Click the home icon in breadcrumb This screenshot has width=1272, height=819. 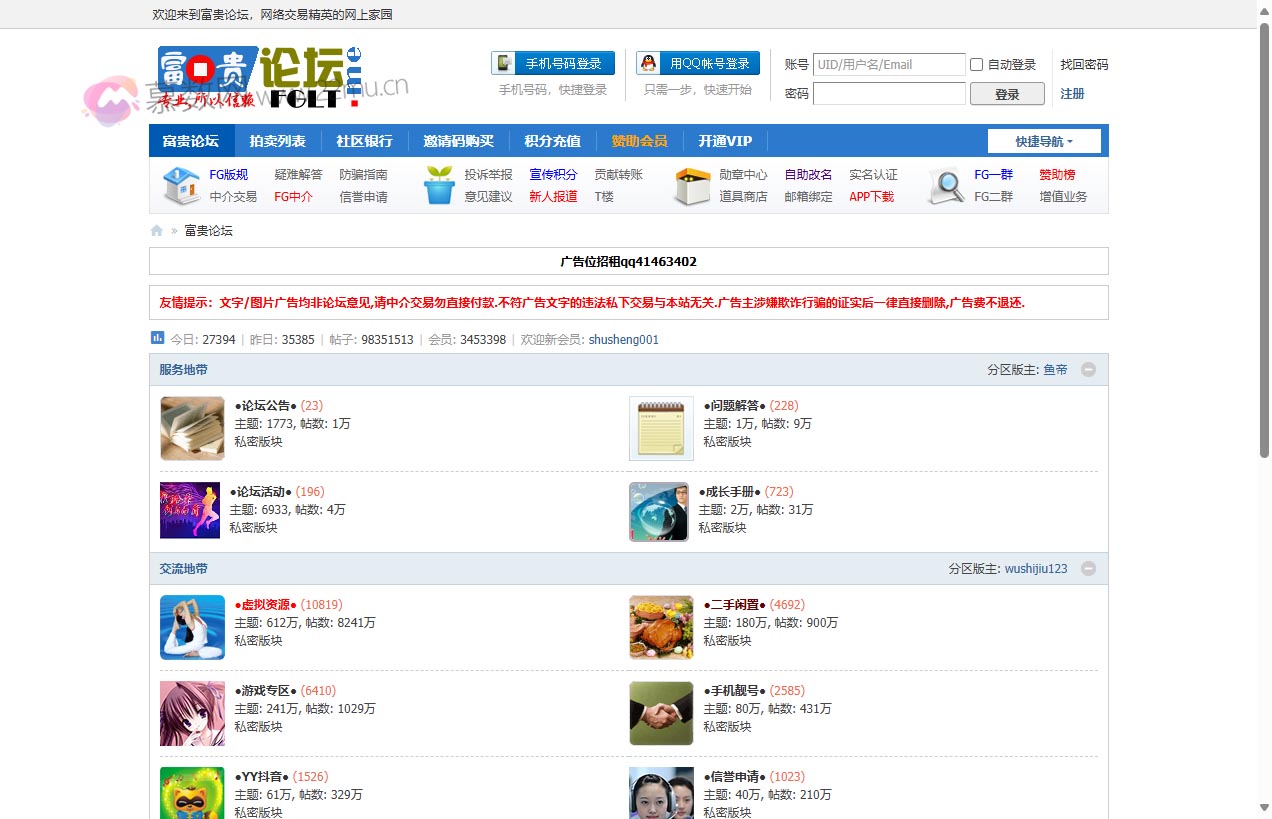[x=157, y=231]
